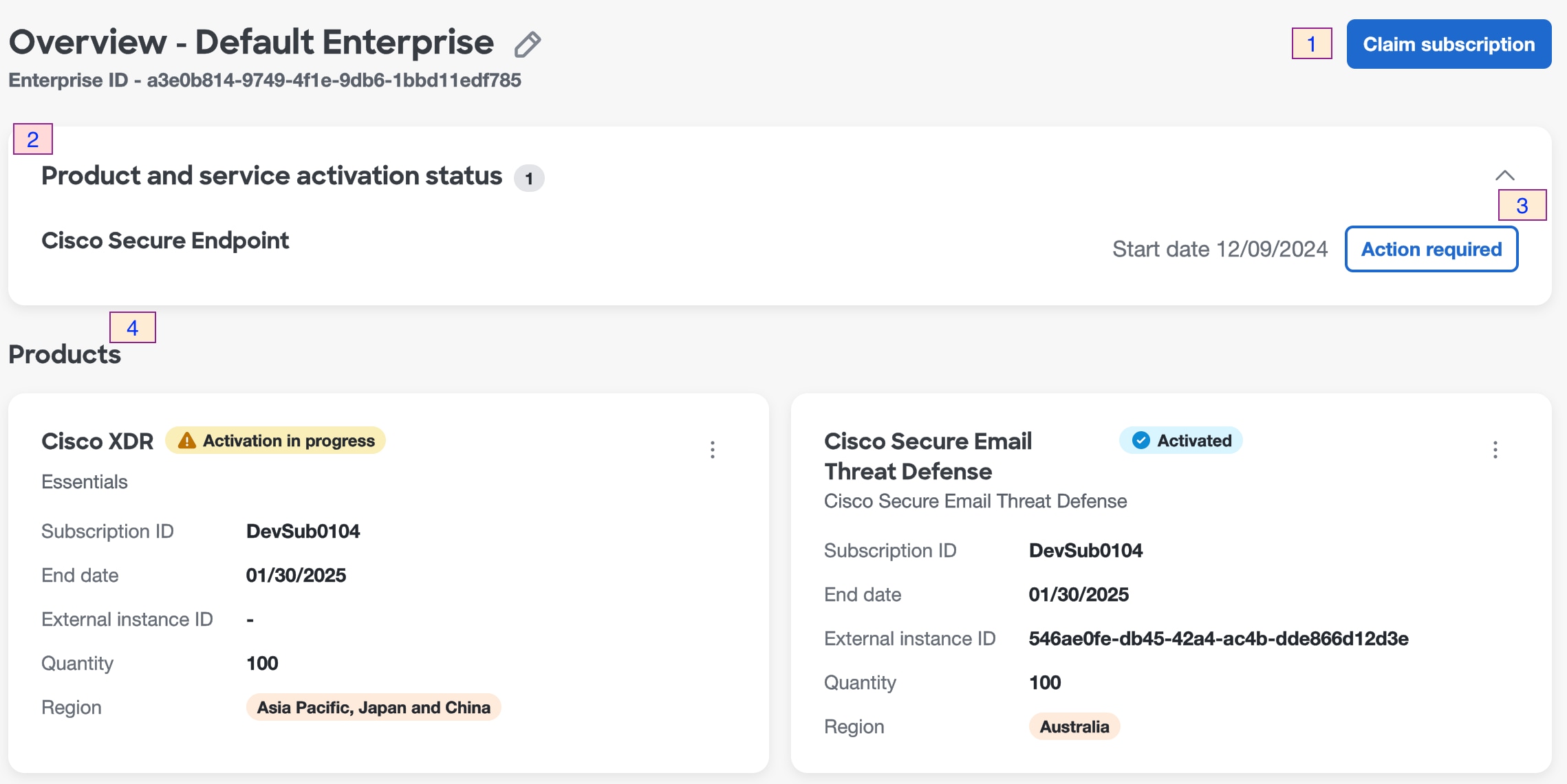Viewport: 1567px width, 784px height.
Task: Select the Asia Pacific, Japan and China region tag
Action: point(374,707)
